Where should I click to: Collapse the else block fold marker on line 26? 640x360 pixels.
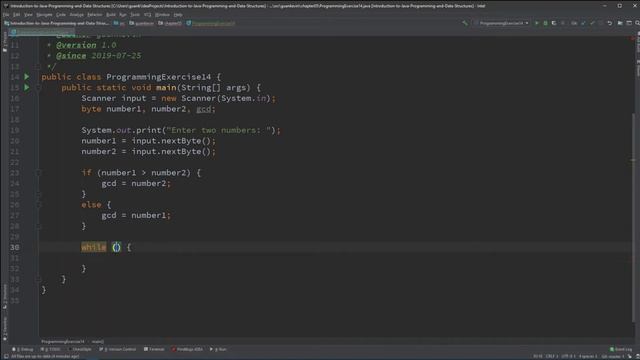tap(39, 204)
